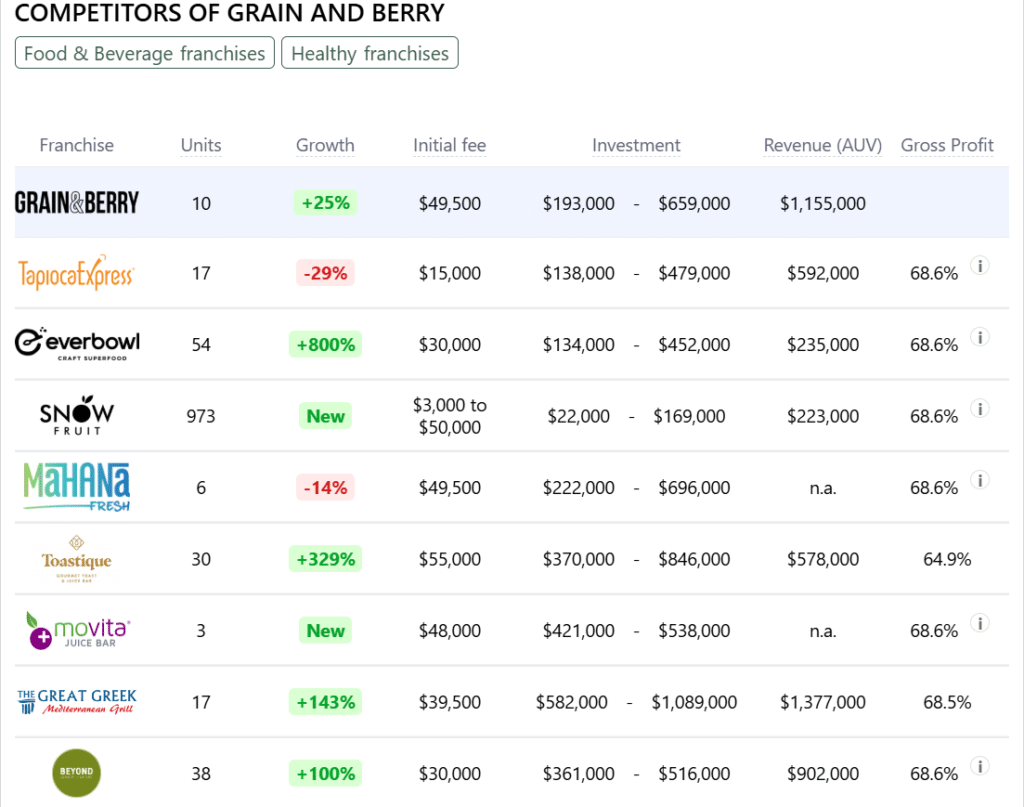Viewport: 1024px width, 807px height.
Task: Open The Great Greek franchise logo
Action: pos(76,702)
